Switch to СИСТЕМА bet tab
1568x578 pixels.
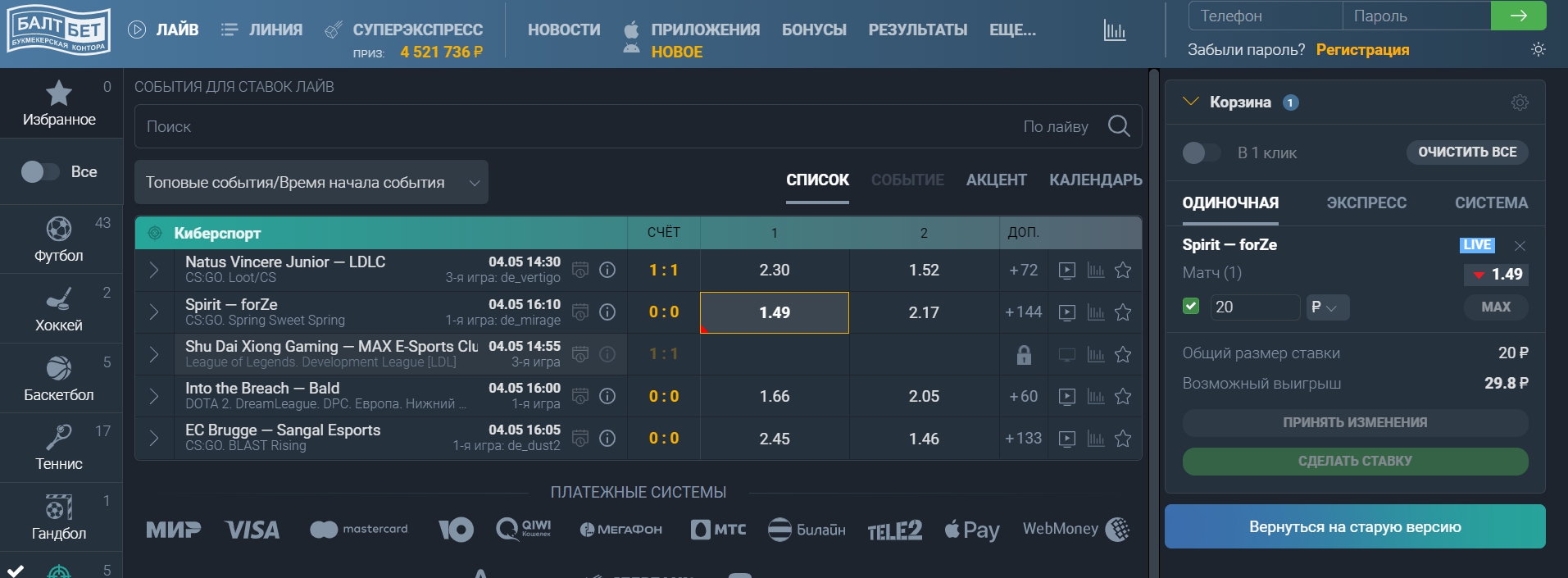[x=1491, y=203]
